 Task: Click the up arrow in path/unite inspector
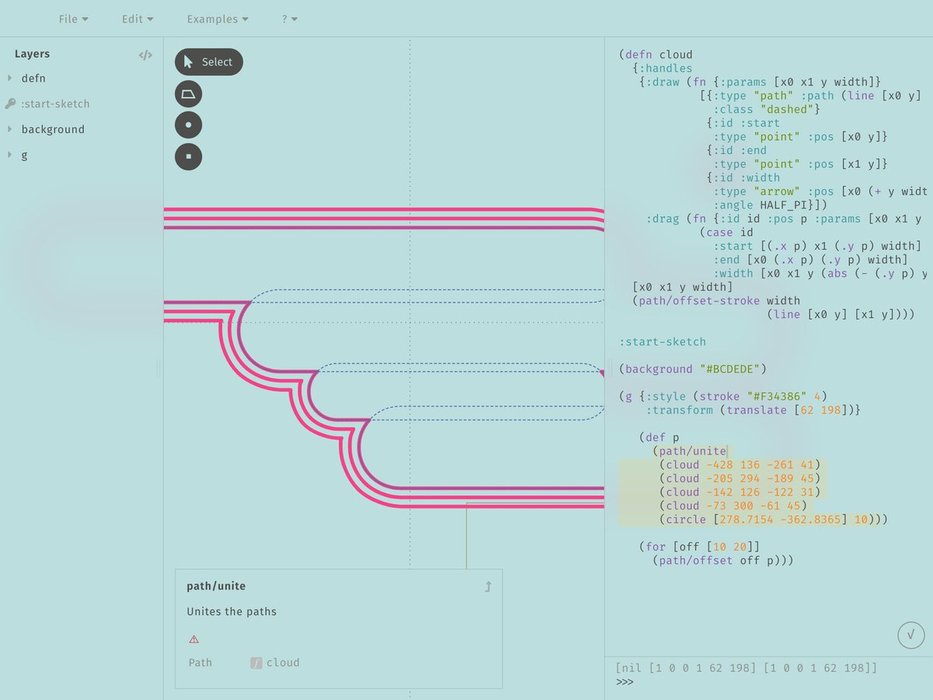[487, 587]
